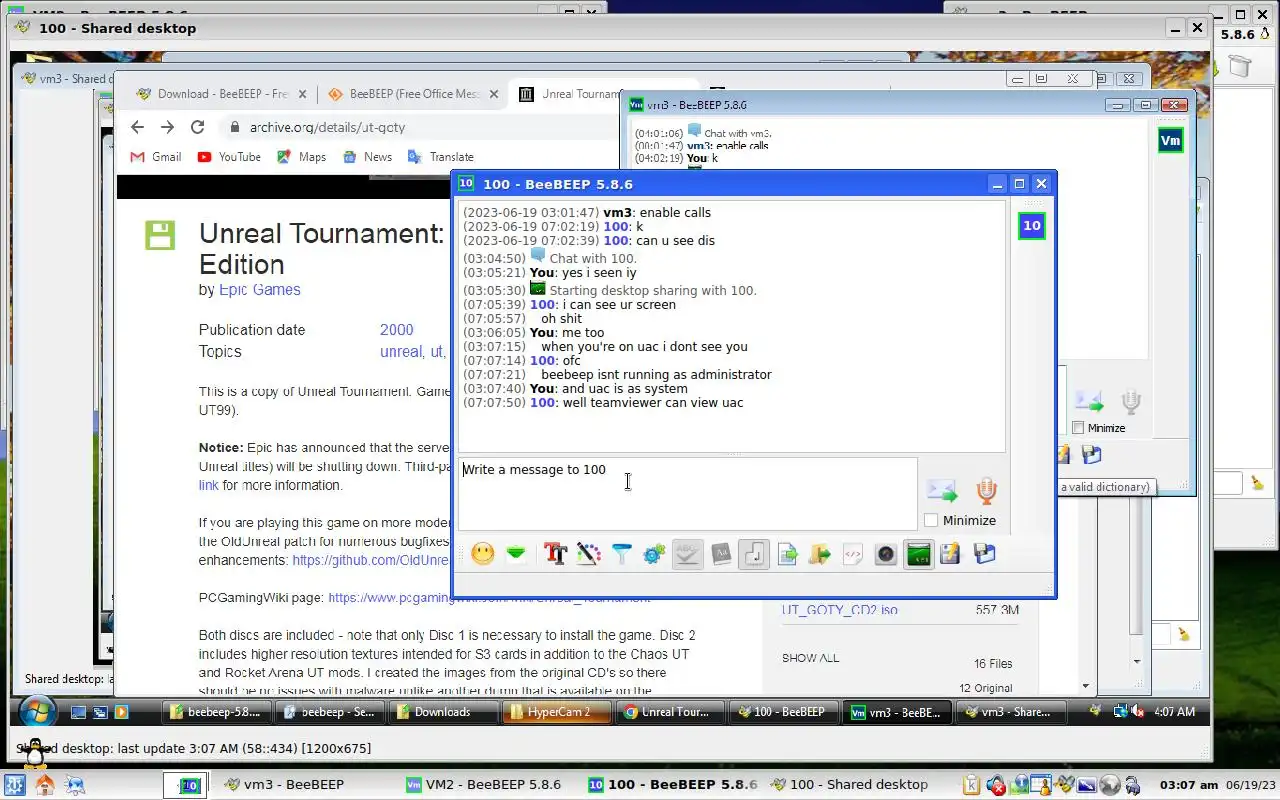Switch to HyperCam 2 taskbar item
Image resolution: width=1280 pixels, height=800 pixels.
coord(556,712)
